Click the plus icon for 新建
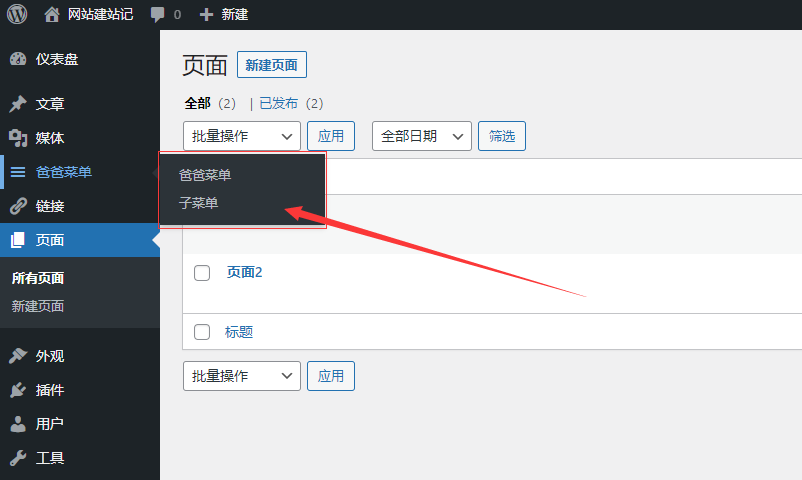Viewport: 802px width, 480px height. [x=206, y=14]
